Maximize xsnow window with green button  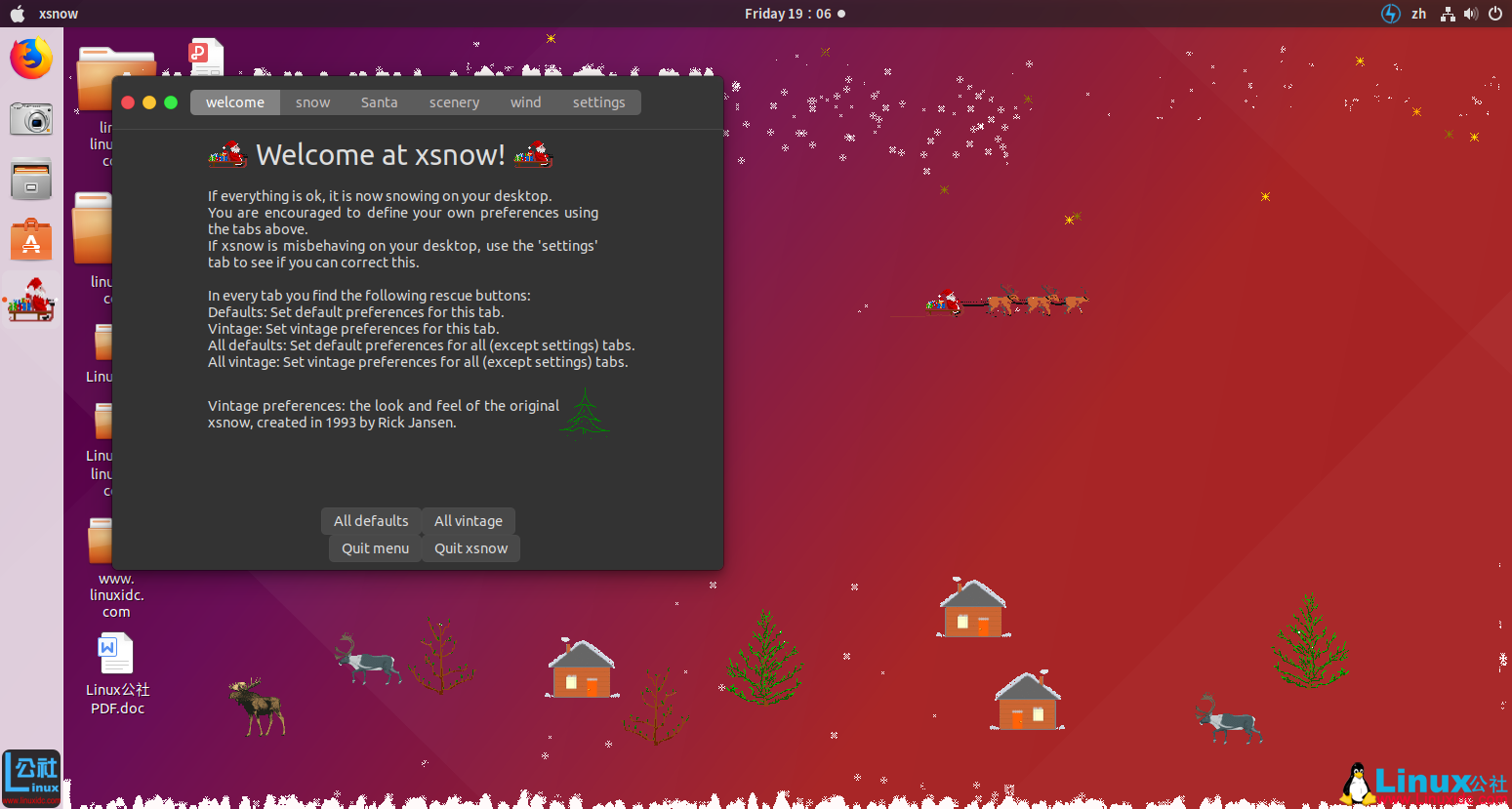[x=171, y=102]
